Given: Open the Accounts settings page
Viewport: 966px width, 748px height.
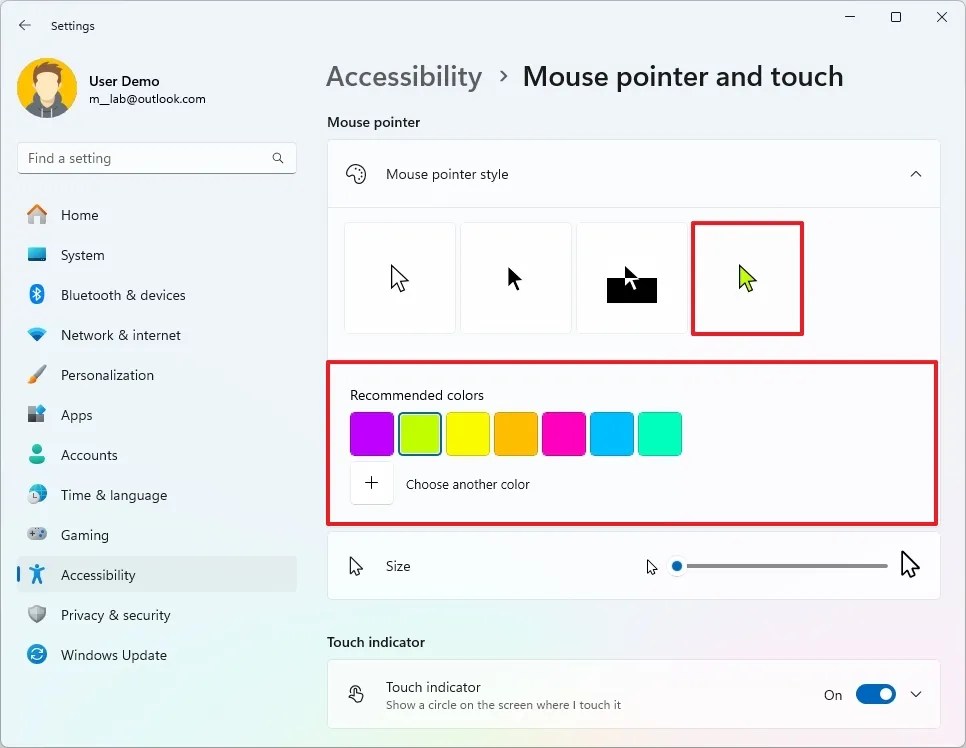Looking at the screenshot, I should (38, 455).
